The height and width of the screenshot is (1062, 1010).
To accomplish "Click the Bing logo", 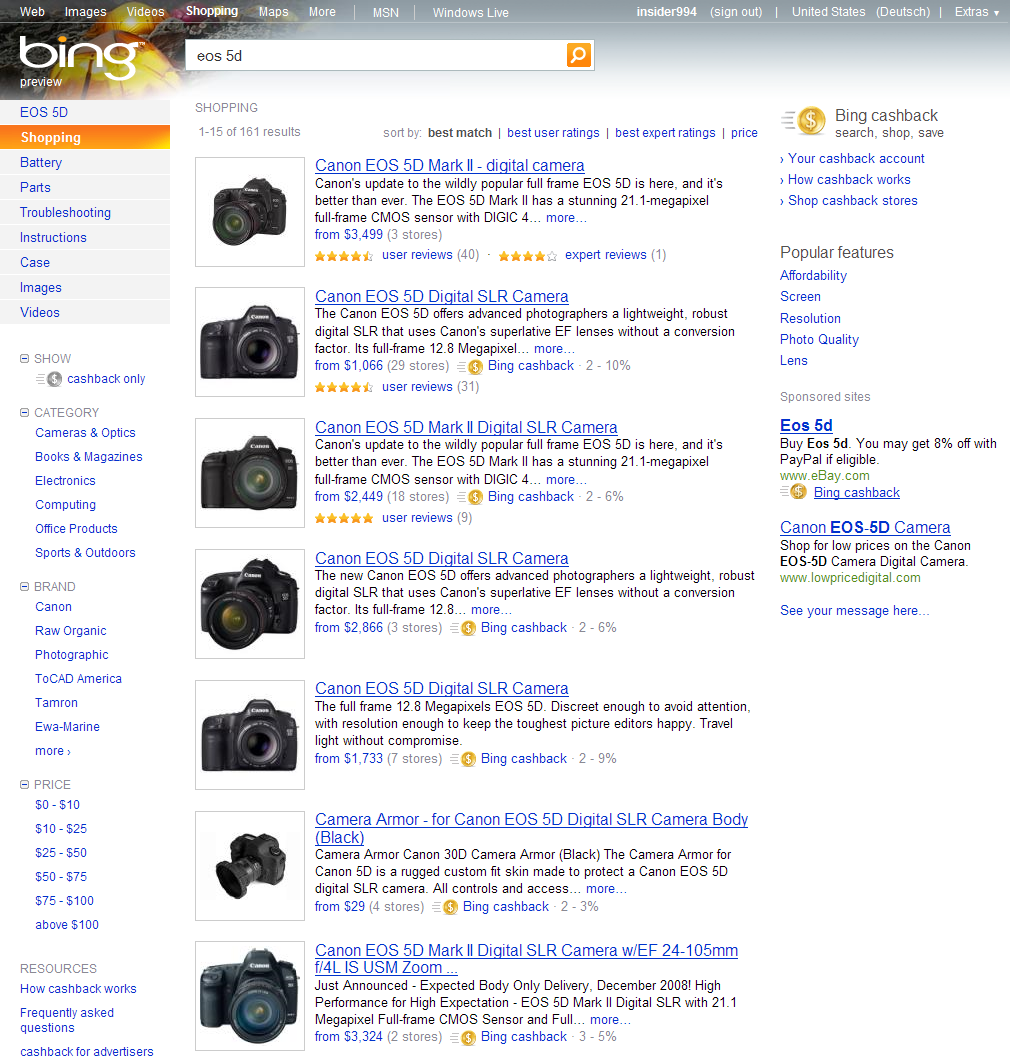I will click(77, 58).
